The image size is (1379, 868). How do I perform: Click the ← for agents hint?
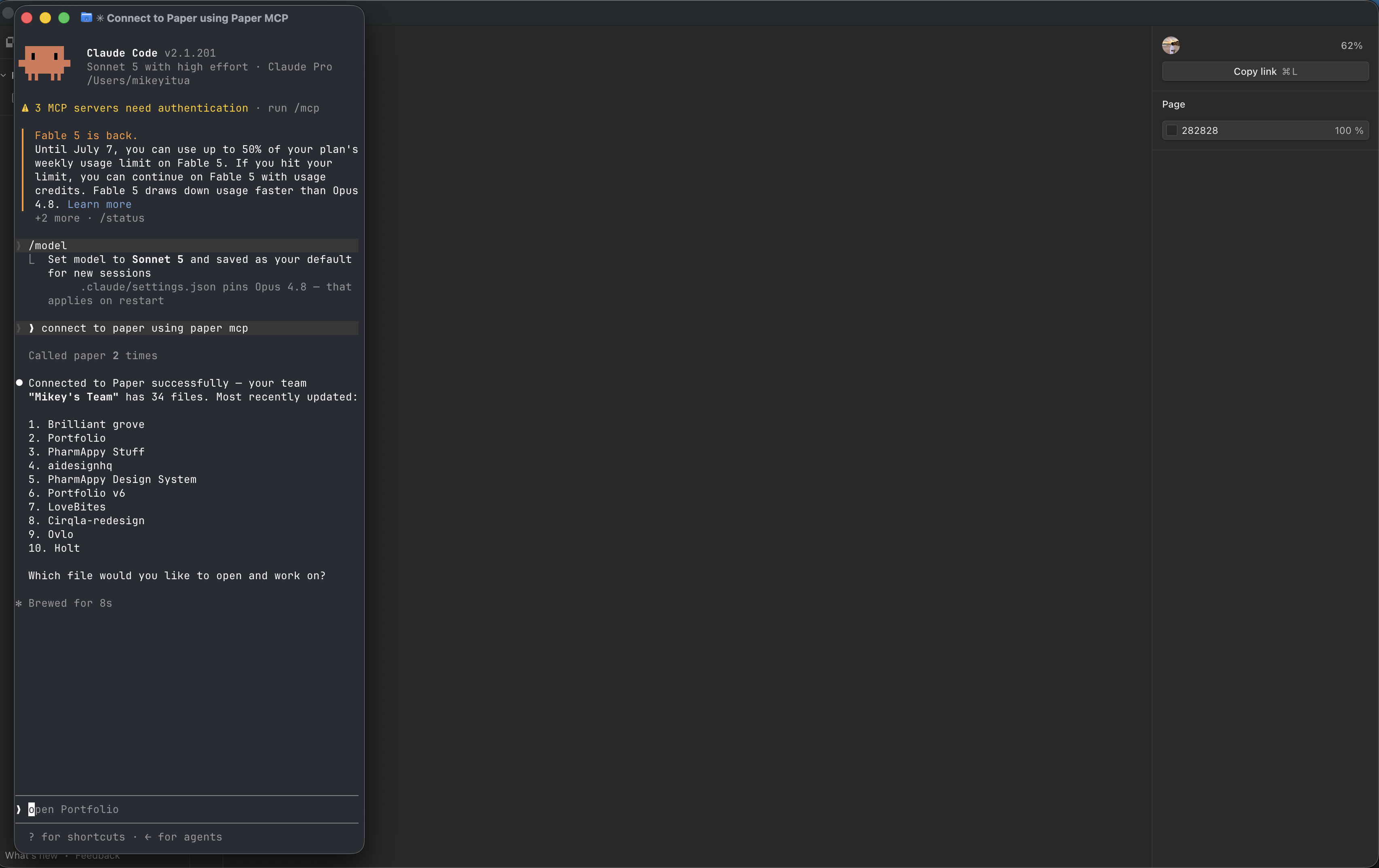pos(183,836)
